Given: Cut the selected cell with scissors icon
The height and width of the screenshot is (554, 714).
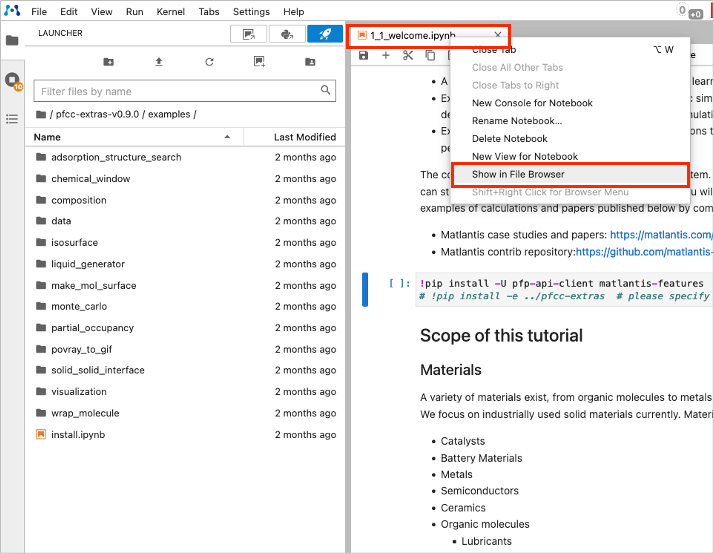Looking at the screenshot, I should [x=408, y=55].
